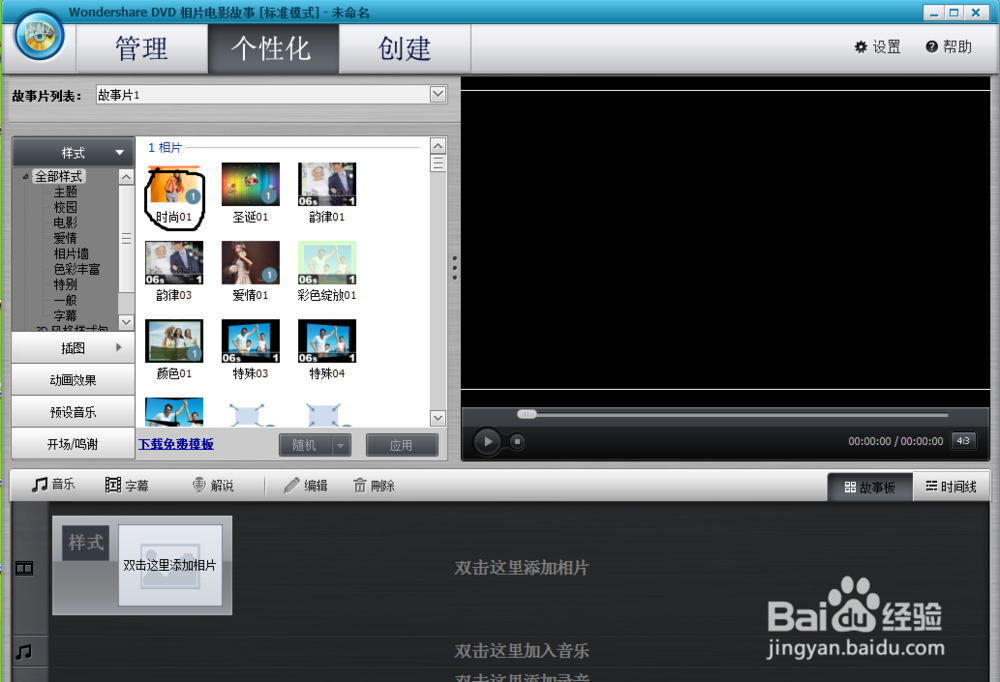Open 解说 narration recording
The image size is (1000, 682).
[213, 486]
